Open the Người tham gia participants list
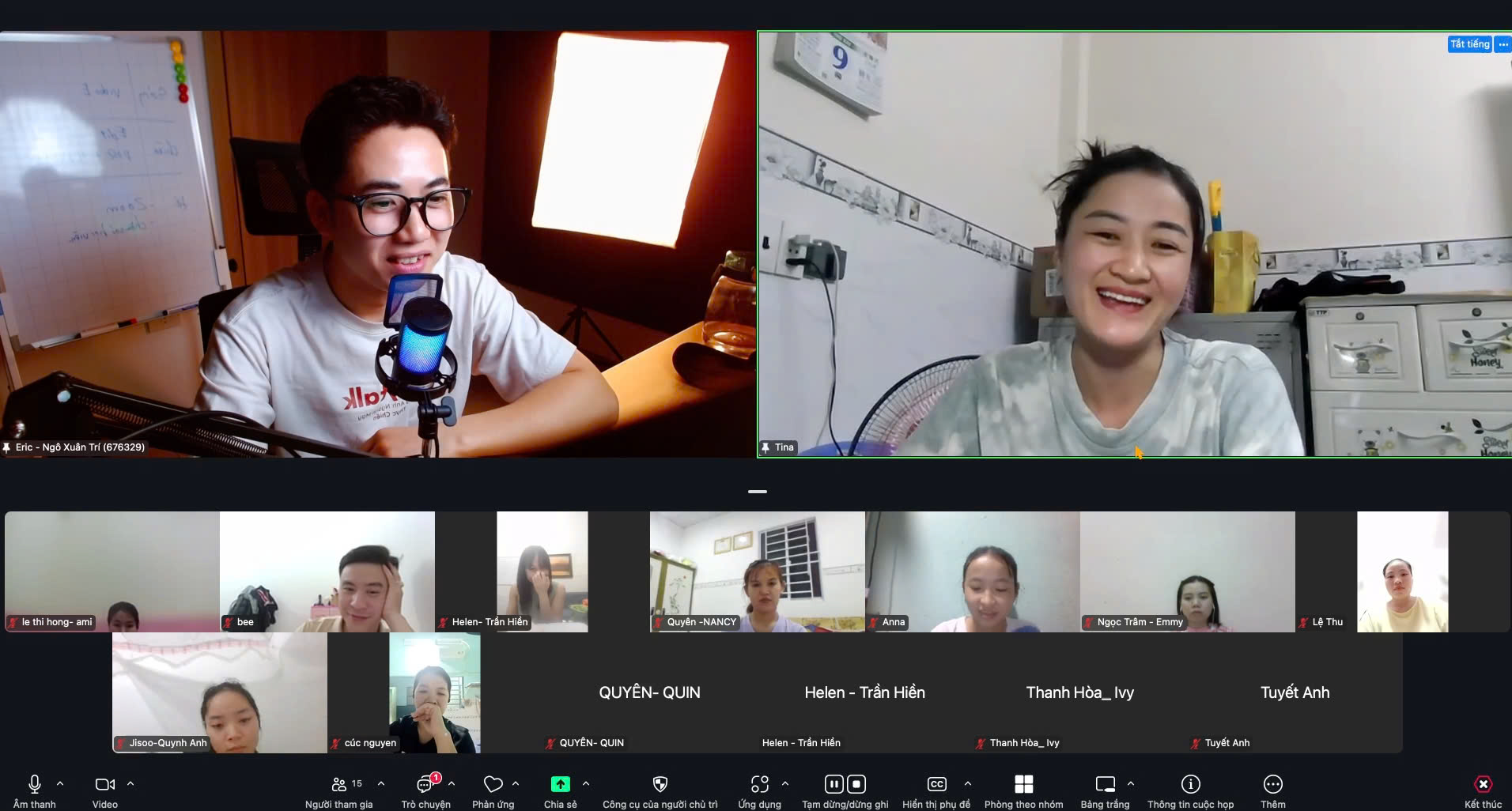The width and height of the screenshot is (1512, 811). (339, 785)
